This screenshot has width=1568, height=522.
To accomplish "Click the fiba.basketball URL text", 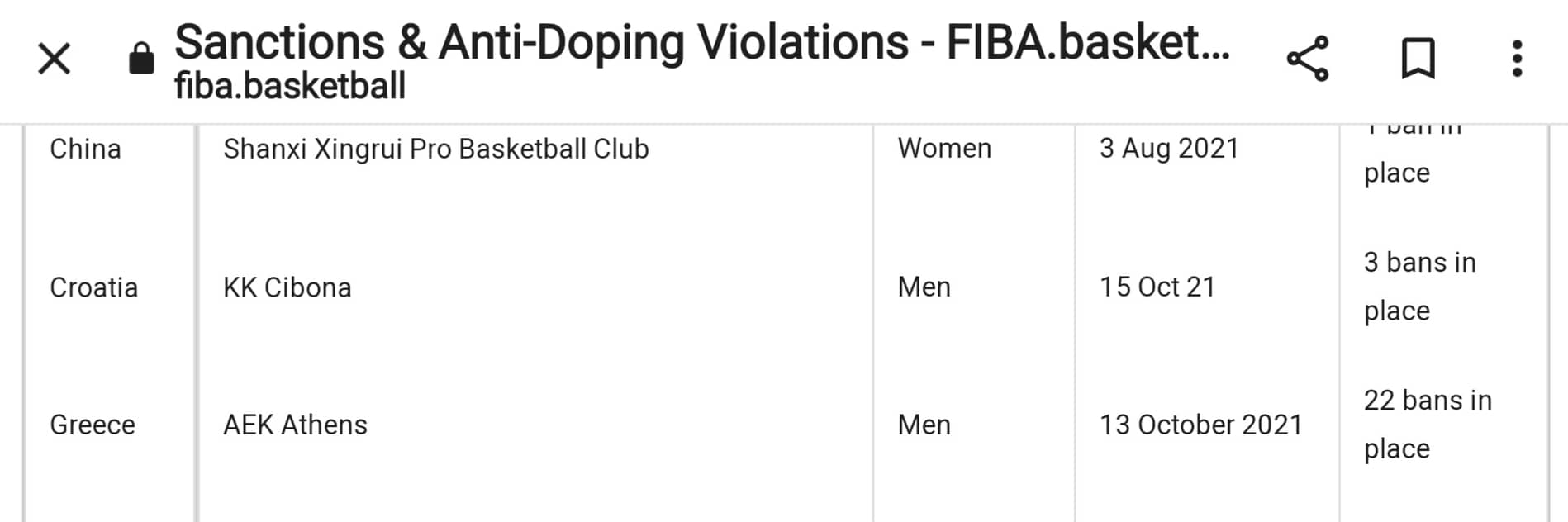I will pos(290,86).
